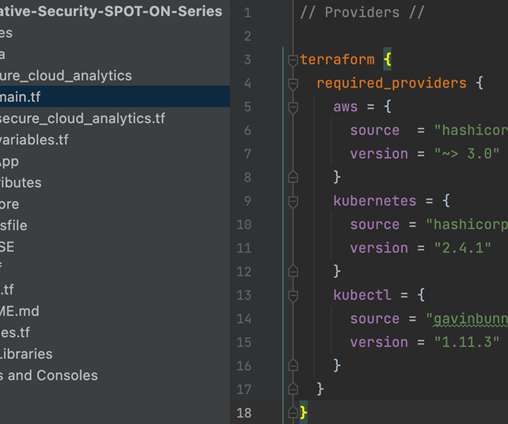Image resolution: width=508 pixels, height=424 pixels.
Task: Click the 'aws' identifier on line 5
Action: pos(345,107)
